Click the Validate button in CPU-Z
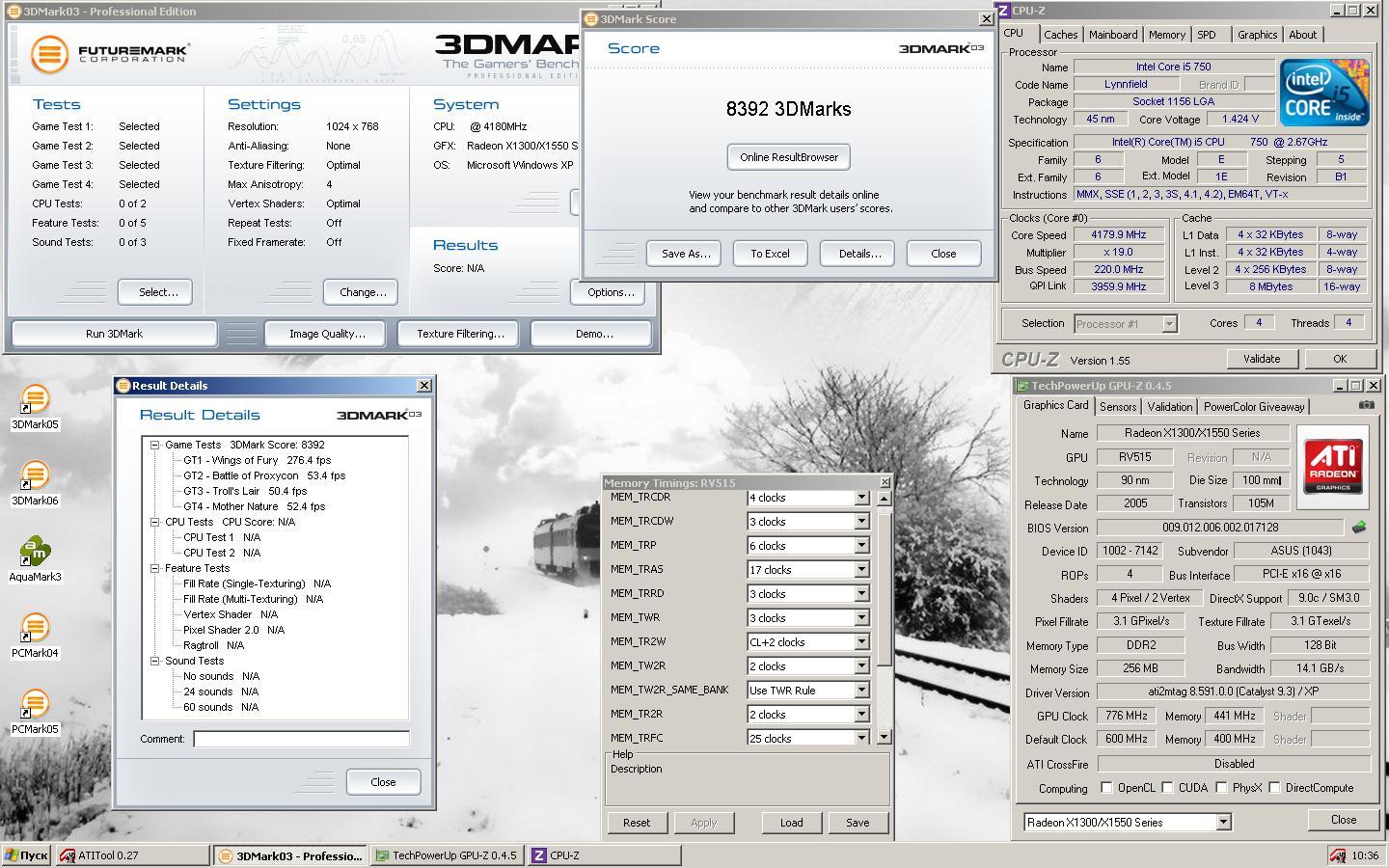The width and height of the screenshot is (1389, 868). (x=1261, y=359)
